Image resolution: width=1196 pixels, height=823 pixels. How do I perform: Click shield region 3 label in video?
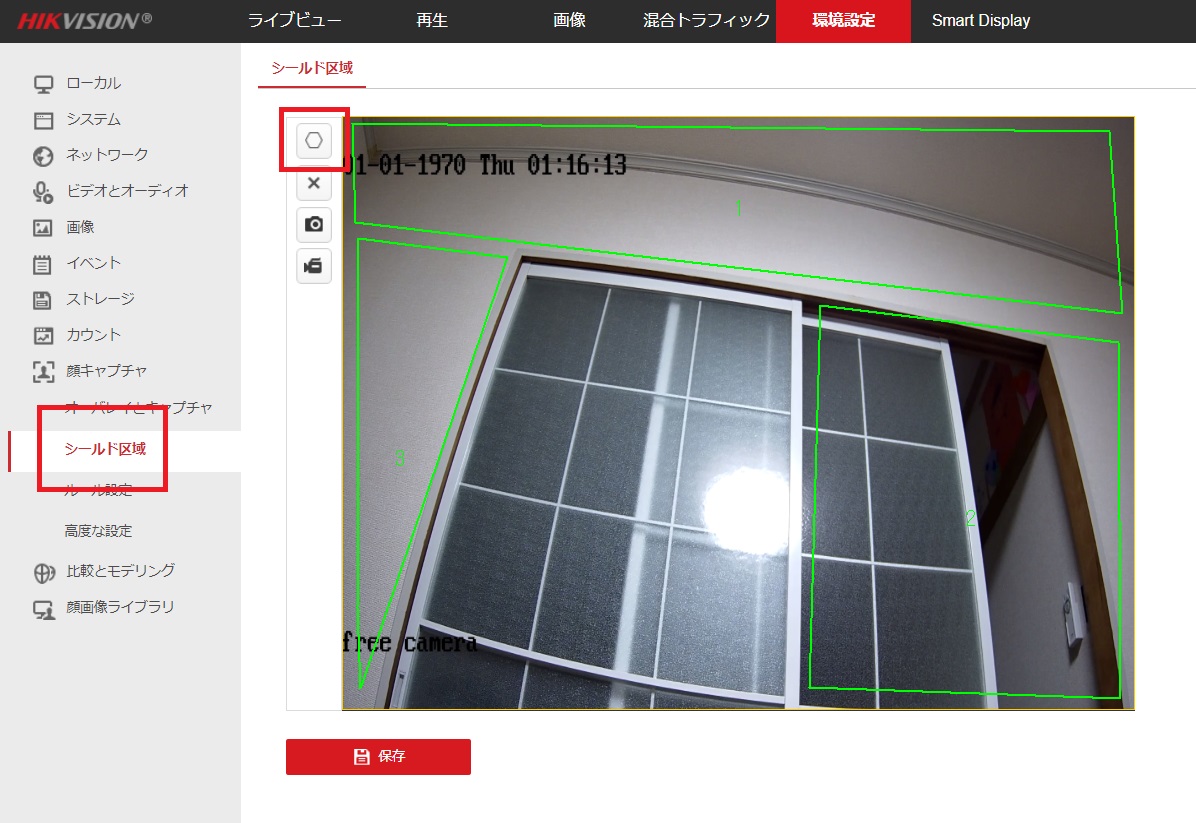click(x=400, y=458)
